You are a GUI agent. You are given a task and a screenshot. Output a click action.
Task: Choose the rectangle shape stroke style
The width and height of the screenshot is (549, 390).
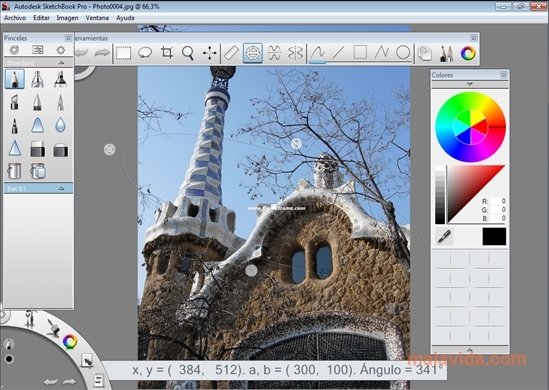tap(360, 53)
